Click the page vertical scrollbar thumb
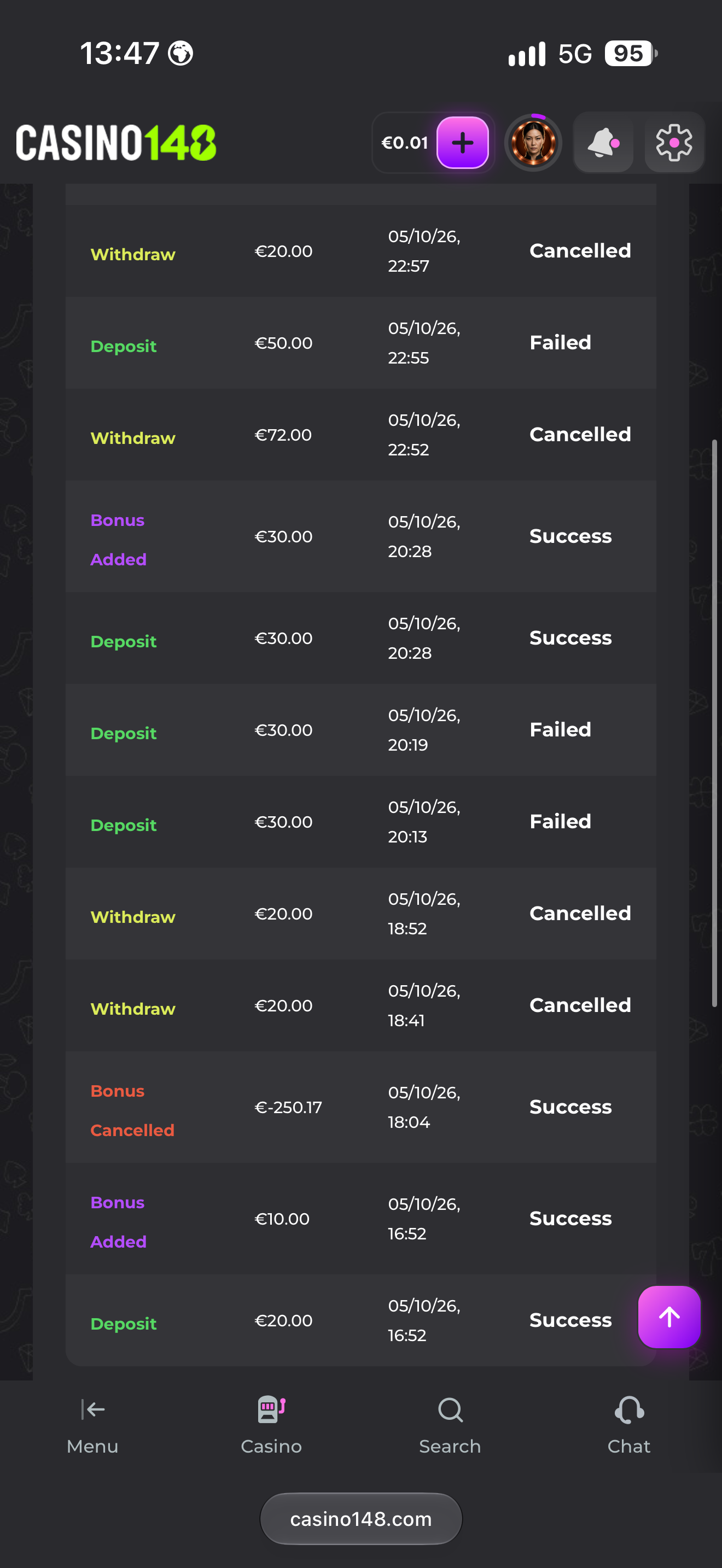Viewport: 722px width, 1568px height. coord(715,723)
